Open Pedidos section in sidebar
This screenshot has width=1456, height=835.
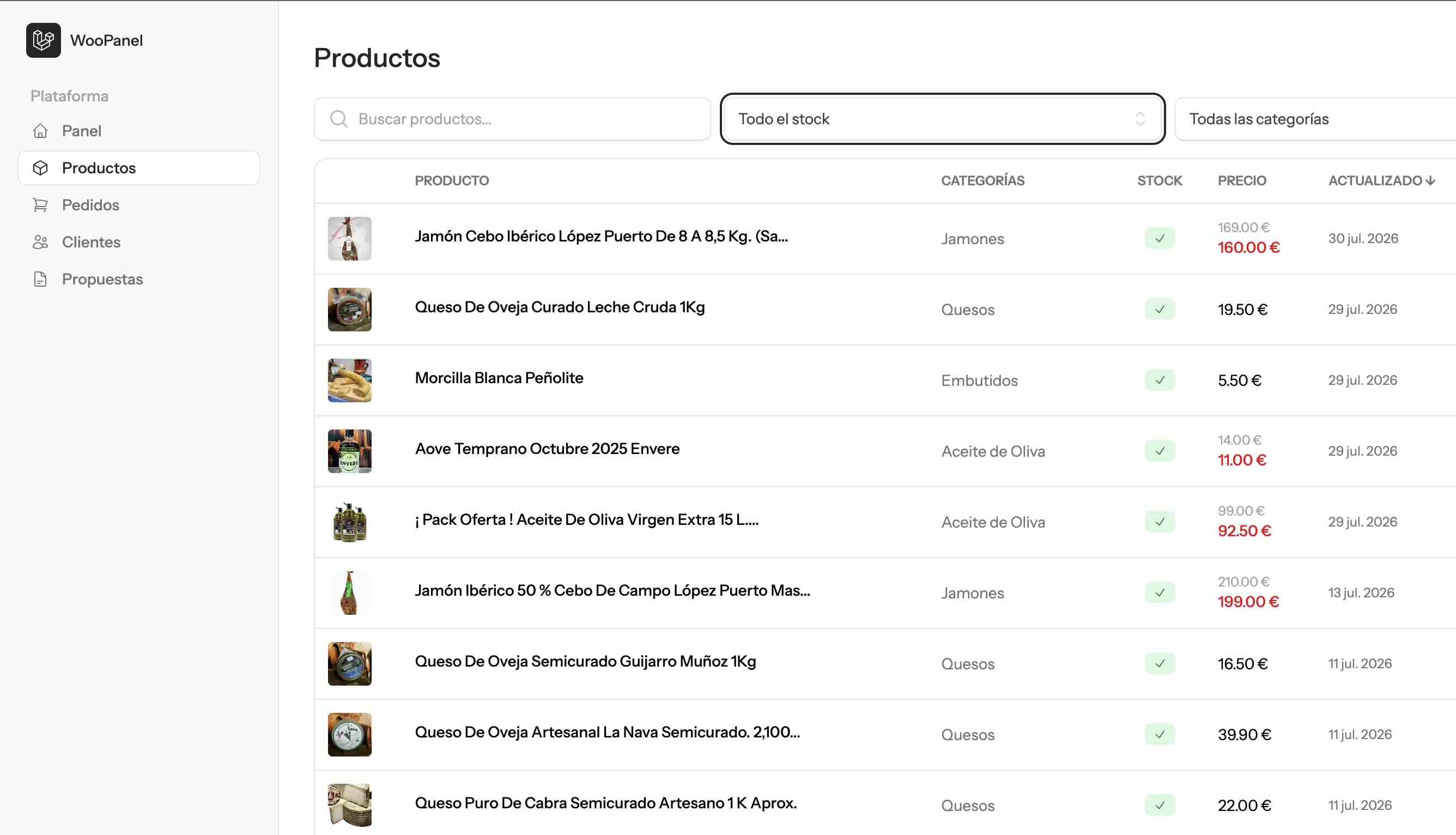[x=139, y=205]
